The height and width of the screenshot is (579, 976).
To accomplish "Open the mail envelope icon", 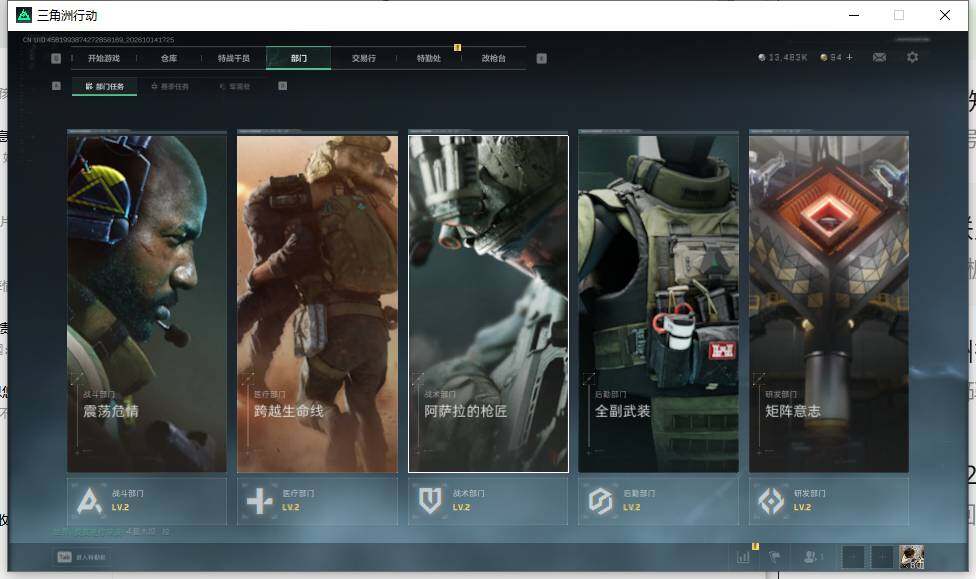I will [880, 57].
